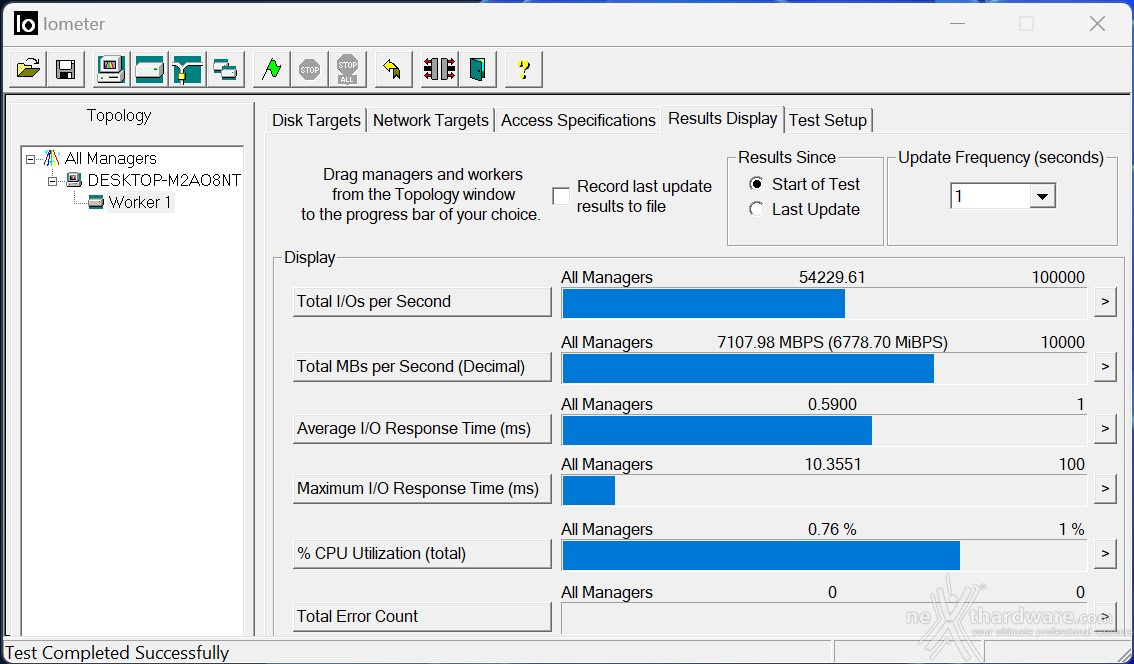Click the % CPU Utilization (total) button
Image resolution: width=1134 pixels, height=664 pixels.
point(422,554)
